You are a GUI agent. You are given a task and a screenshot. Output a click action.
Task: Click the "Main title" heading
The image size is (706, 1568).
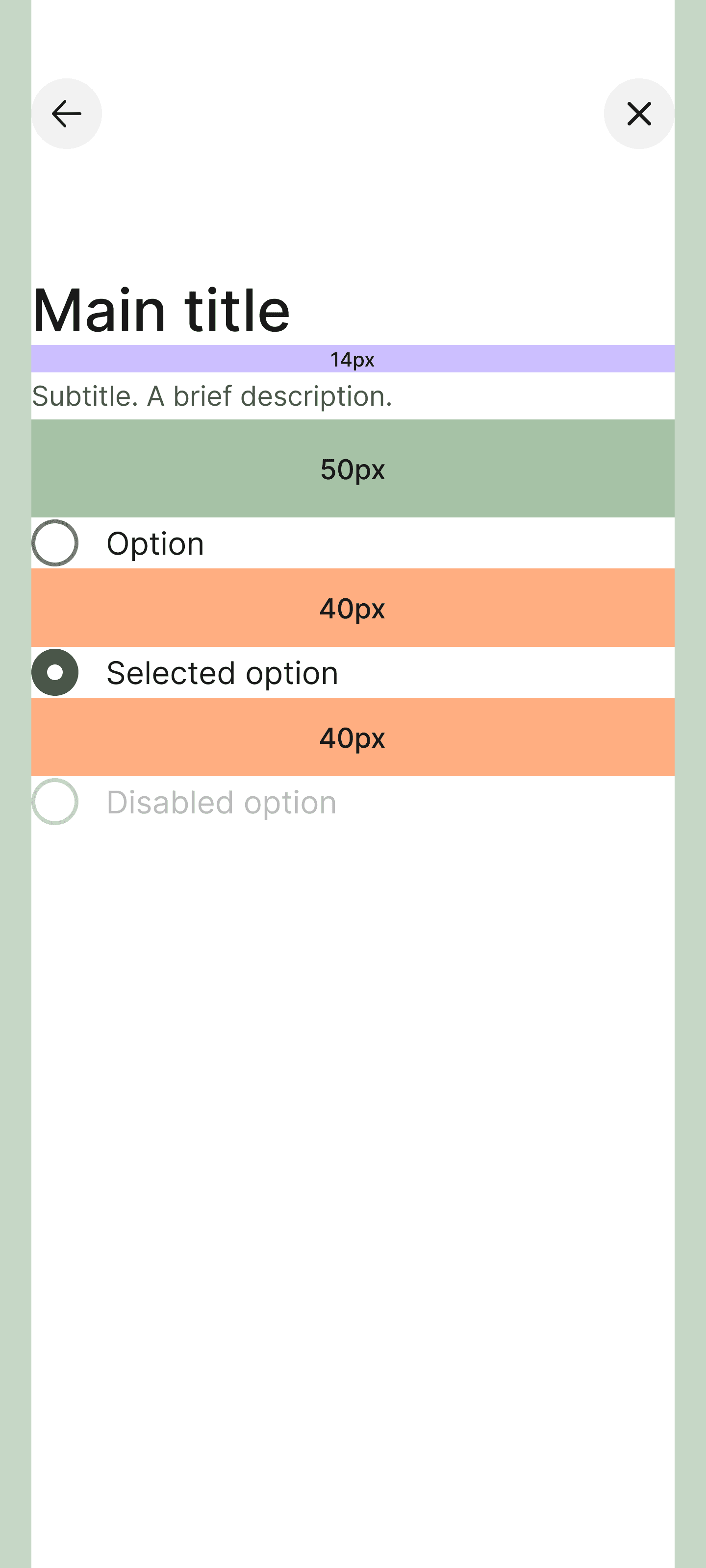[161, 310]
